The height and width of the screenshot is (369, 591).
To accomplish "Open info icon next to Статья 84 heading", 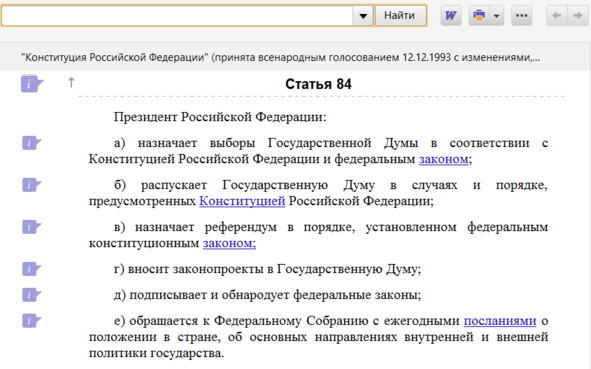I will [x=32, y=84].
